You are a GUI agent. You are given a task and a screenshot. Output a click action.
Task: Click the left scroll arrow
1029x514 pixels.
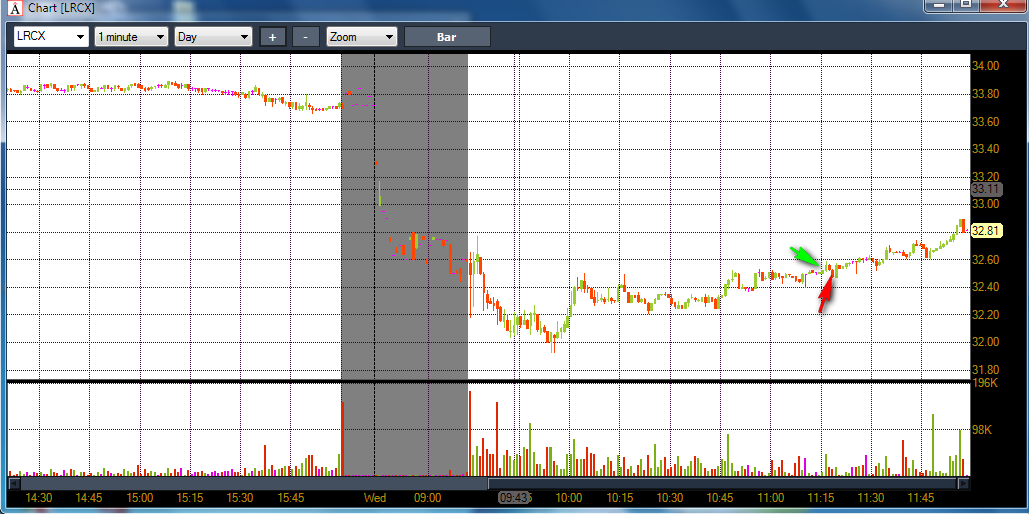(x=12, y=483)
